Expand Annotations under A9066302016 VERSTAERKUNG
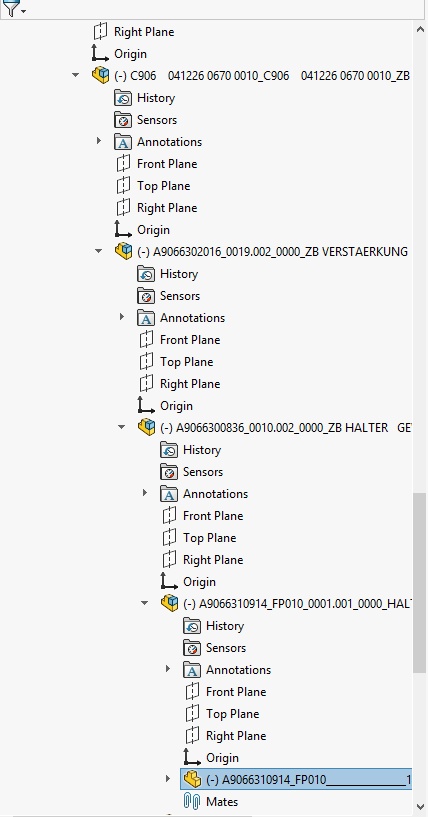428x817 pixels. tap(121, 317)
